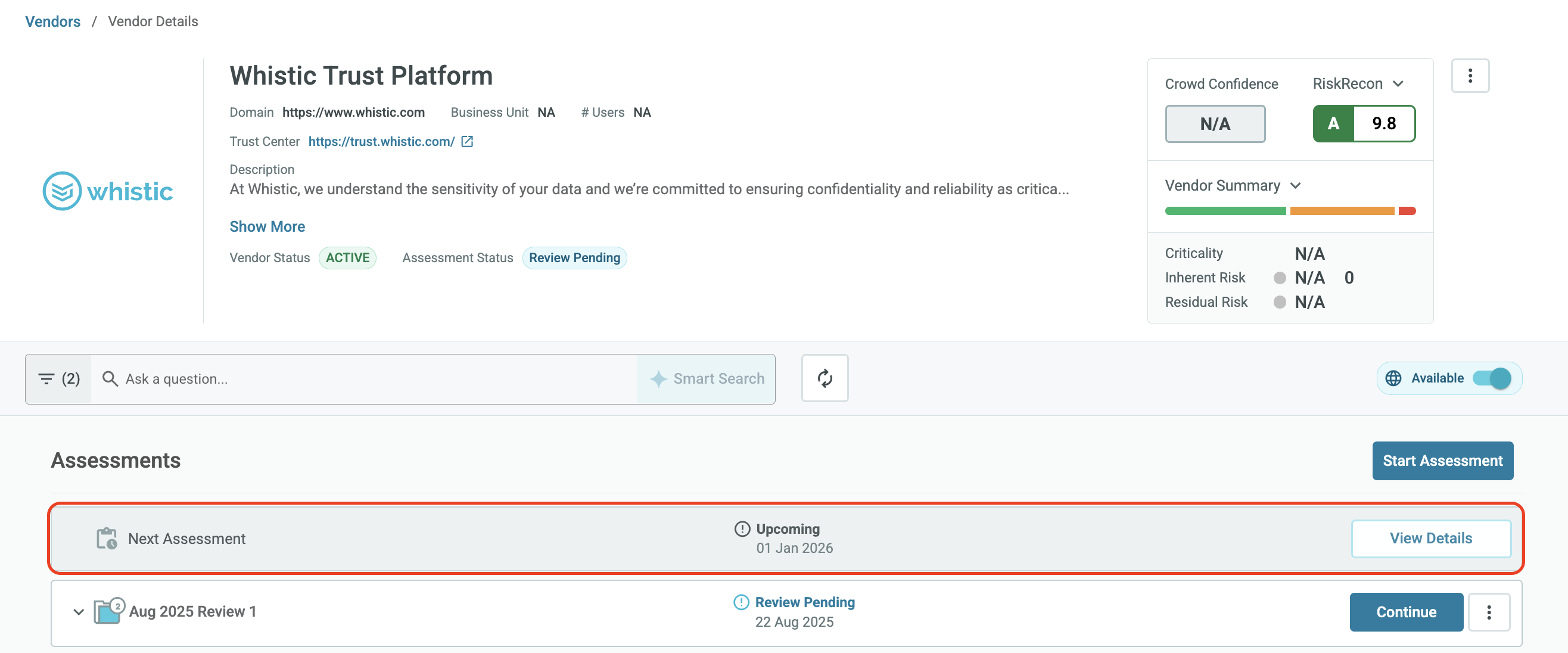Click the # Users NA value
The width and height of the screenshot is (1568, 653).
[x=642, y=112]
